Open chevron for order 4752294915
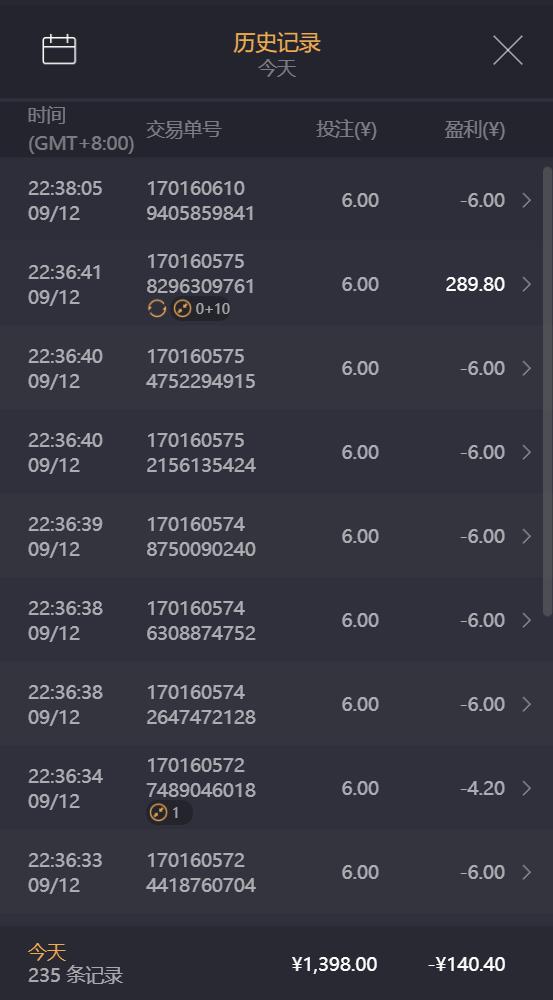The image size is (553, 1000). point(527,368)
